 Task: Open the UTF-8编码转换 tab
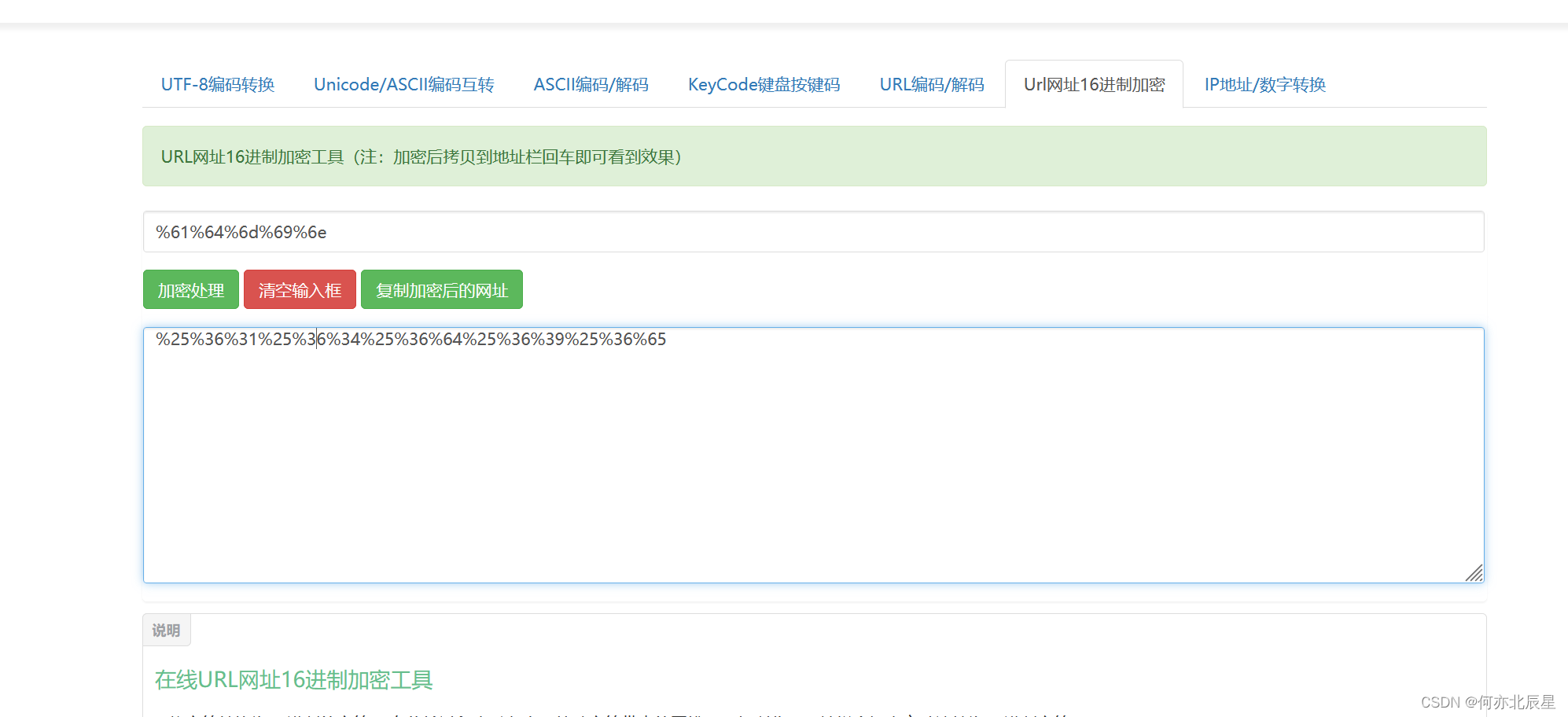point(218,84)
